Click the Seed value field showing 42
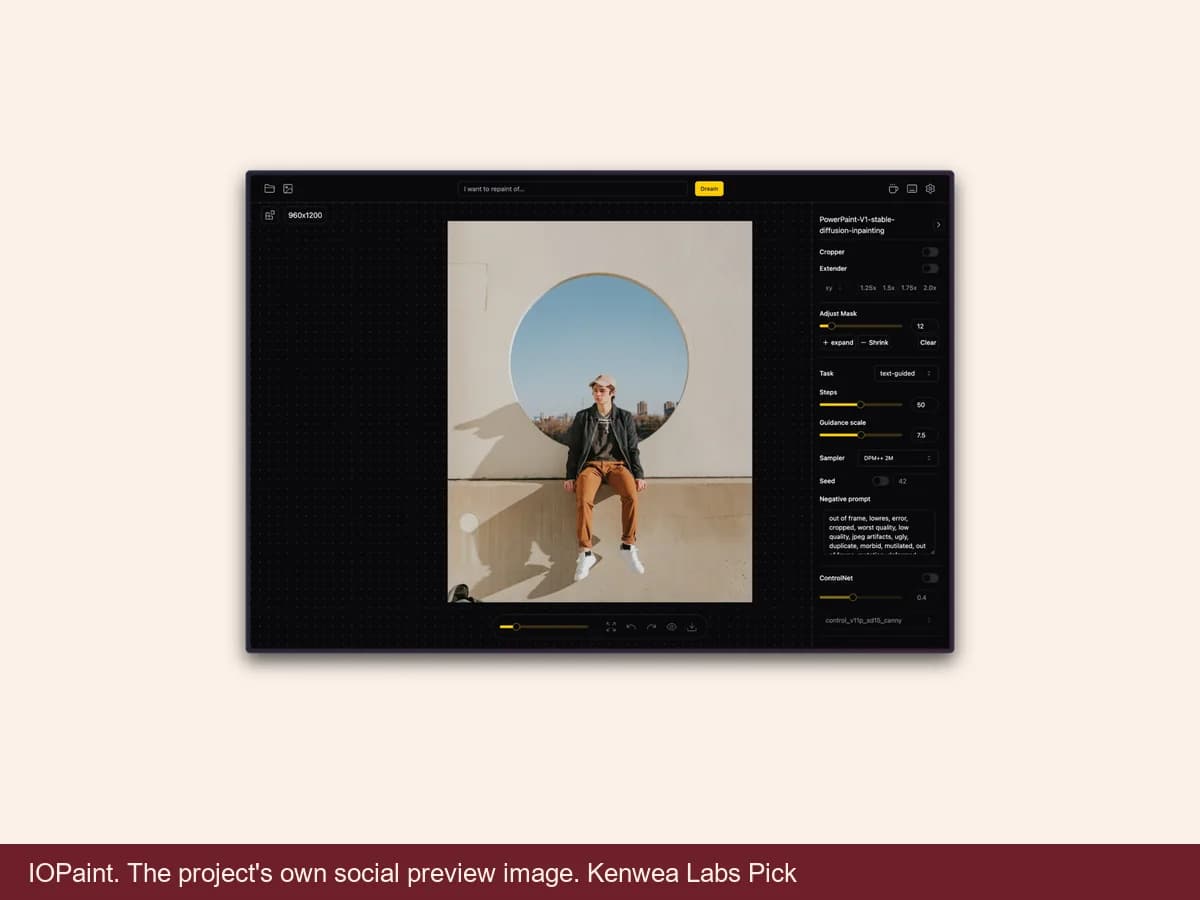The height and width of the screenshot is (900, 1200). (915, 481)
